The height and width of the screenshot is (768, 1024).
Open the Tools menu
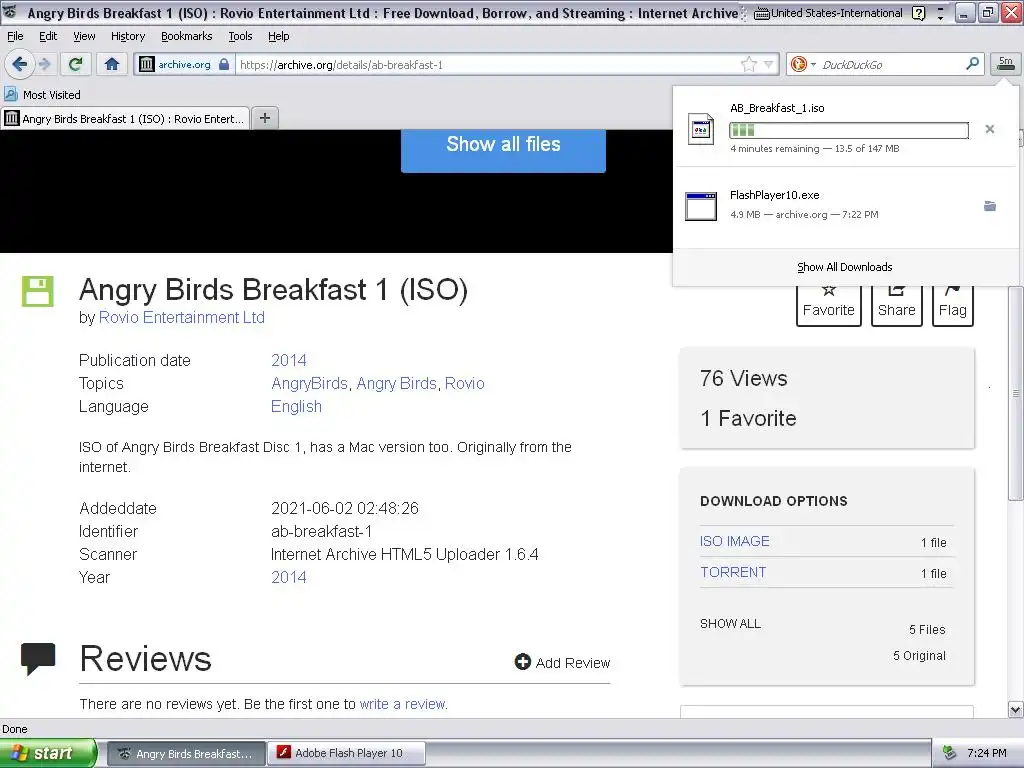(240, 36)
